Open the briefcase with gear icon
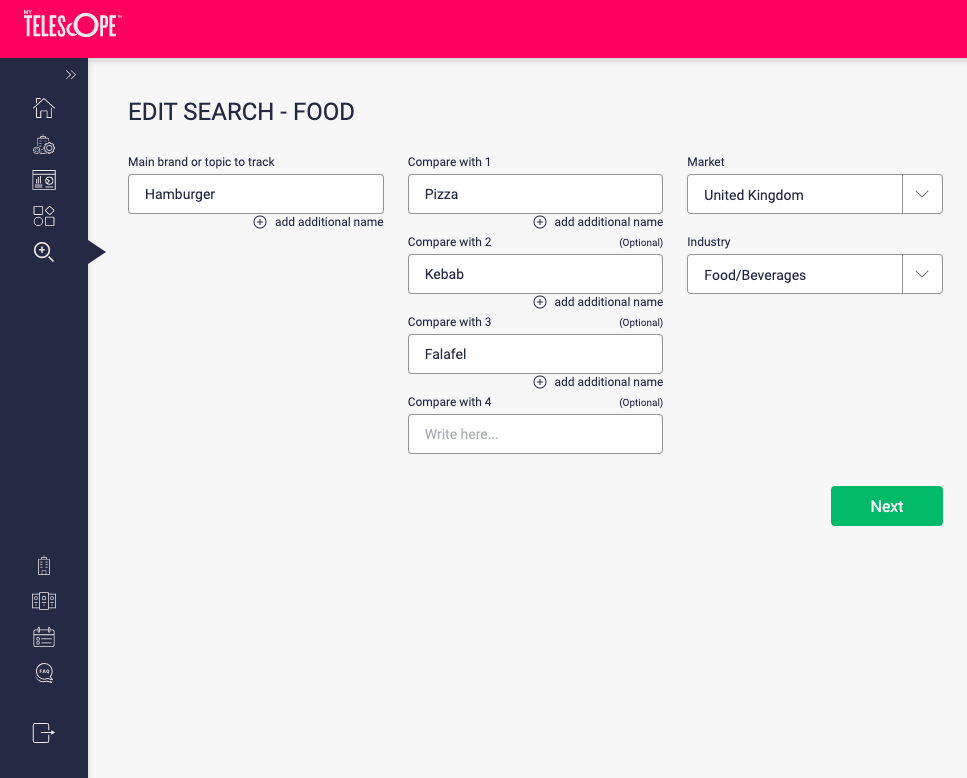 (x=44, y=145)
